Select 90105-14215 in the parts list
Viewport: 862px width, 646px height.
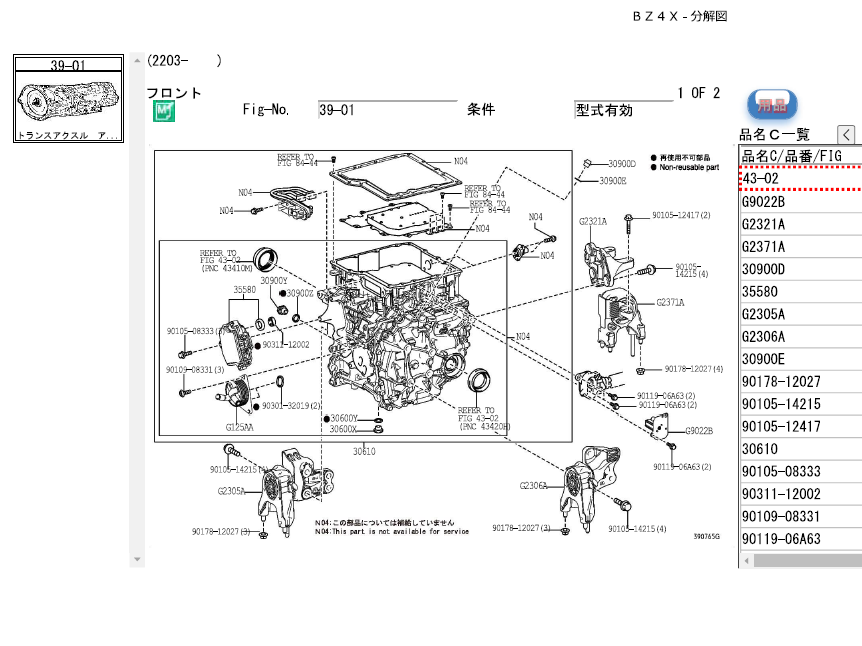coord(801,404)
